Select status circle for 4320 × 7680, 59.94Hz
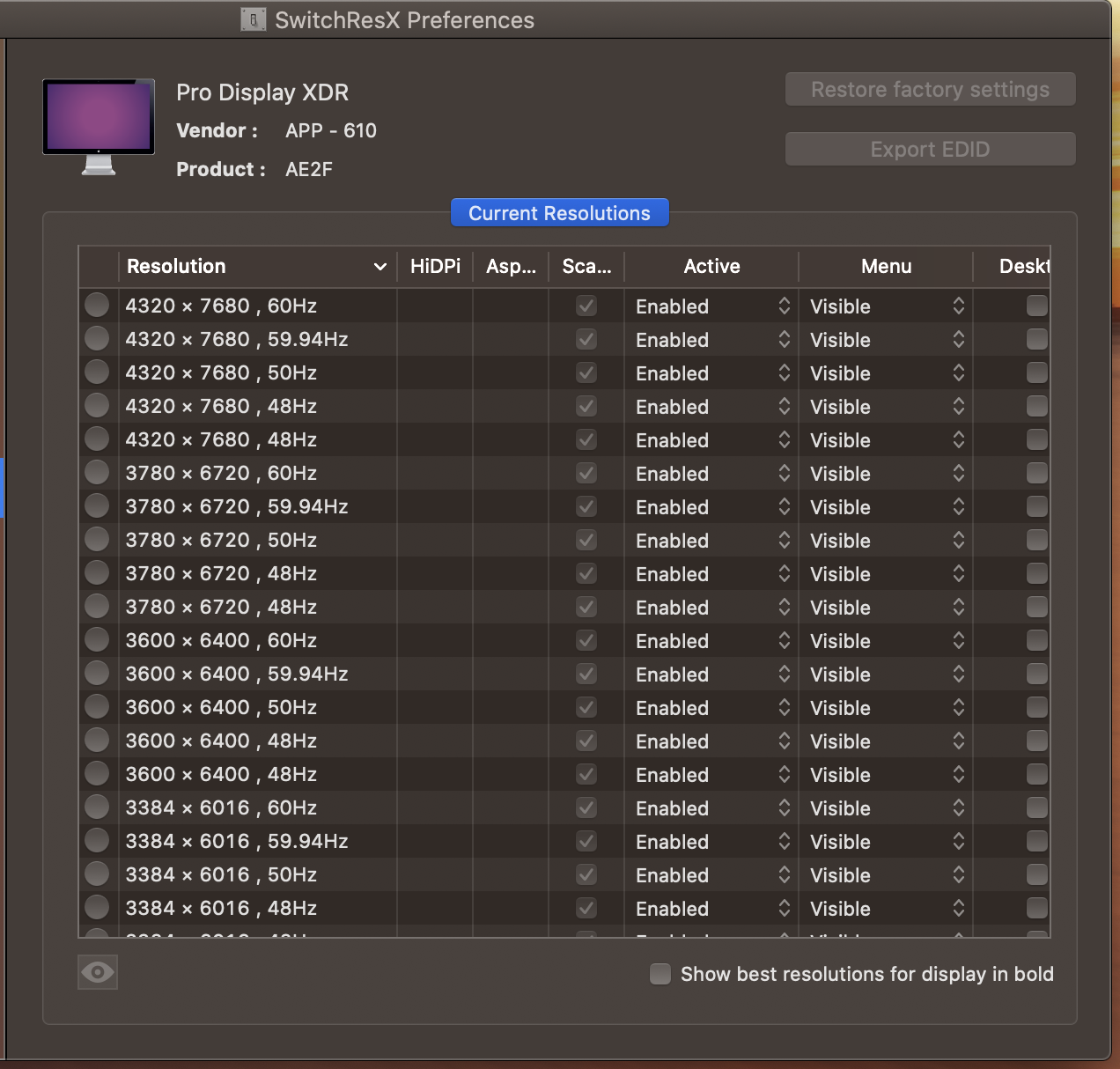 coord(97,338)
